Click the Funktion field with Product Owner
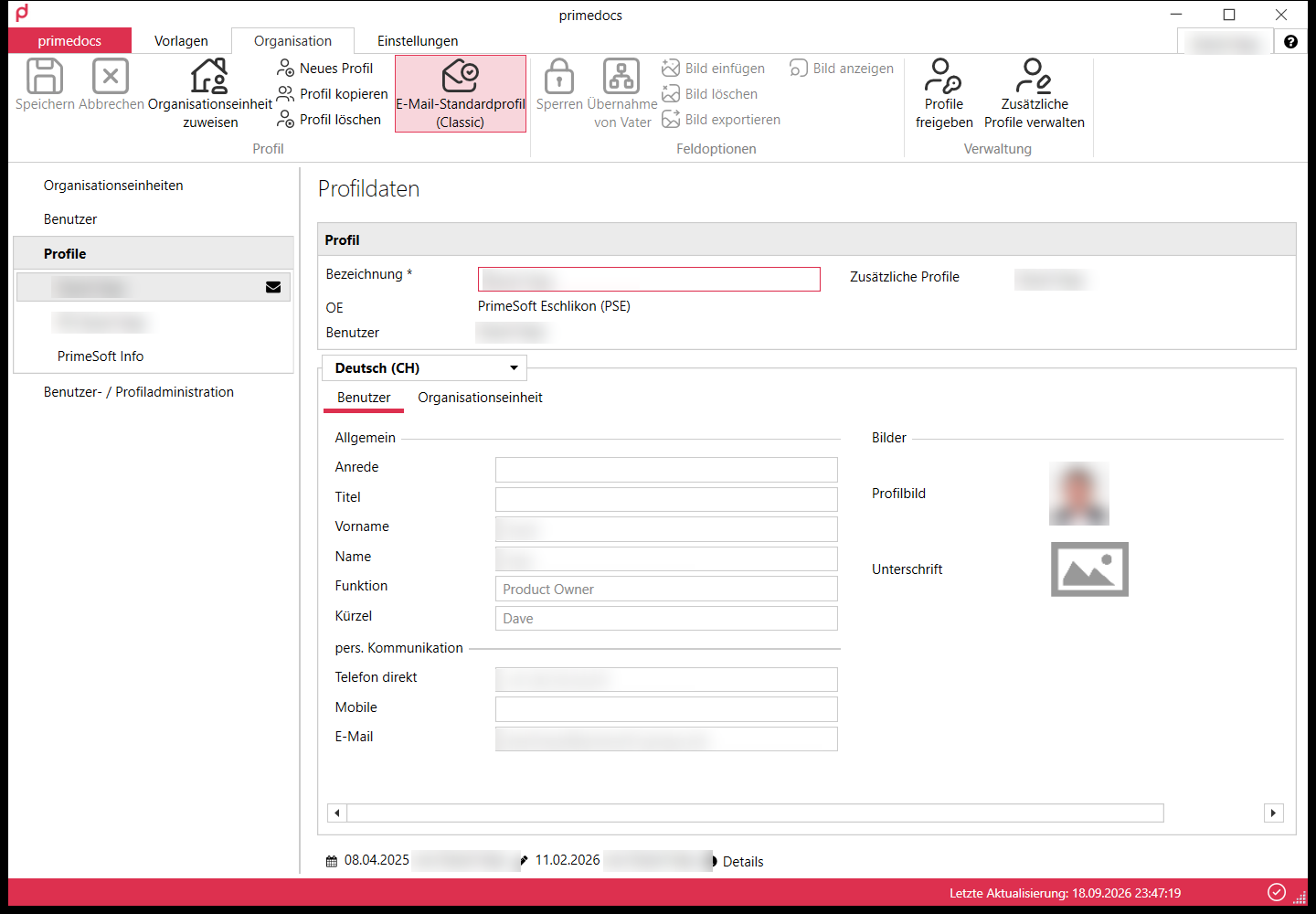Viewport: 1316px width, 914px height. 666,589
